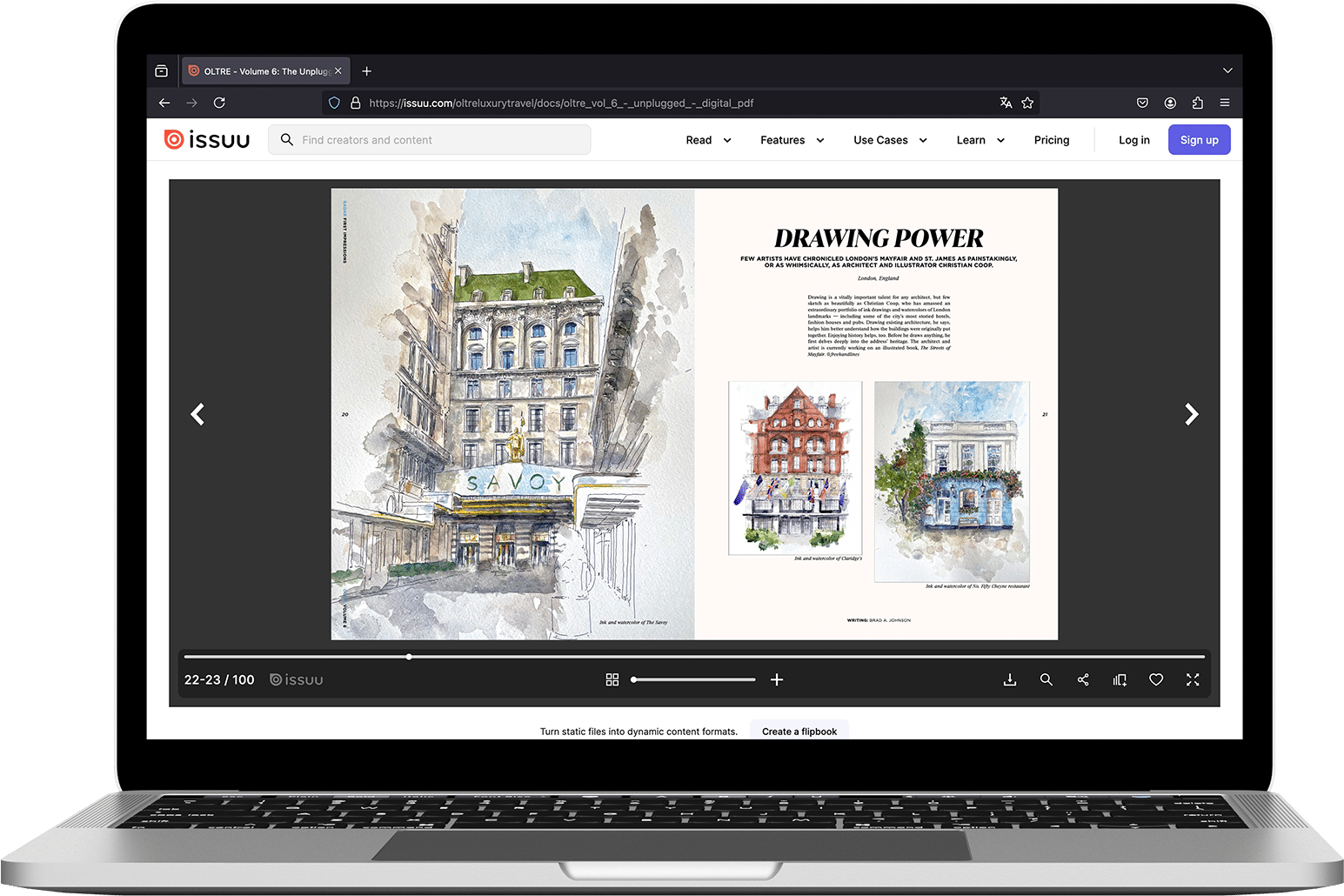Click the tracking protection shield icon
This screenshot has height=896, width=1344.
point(334,103)
